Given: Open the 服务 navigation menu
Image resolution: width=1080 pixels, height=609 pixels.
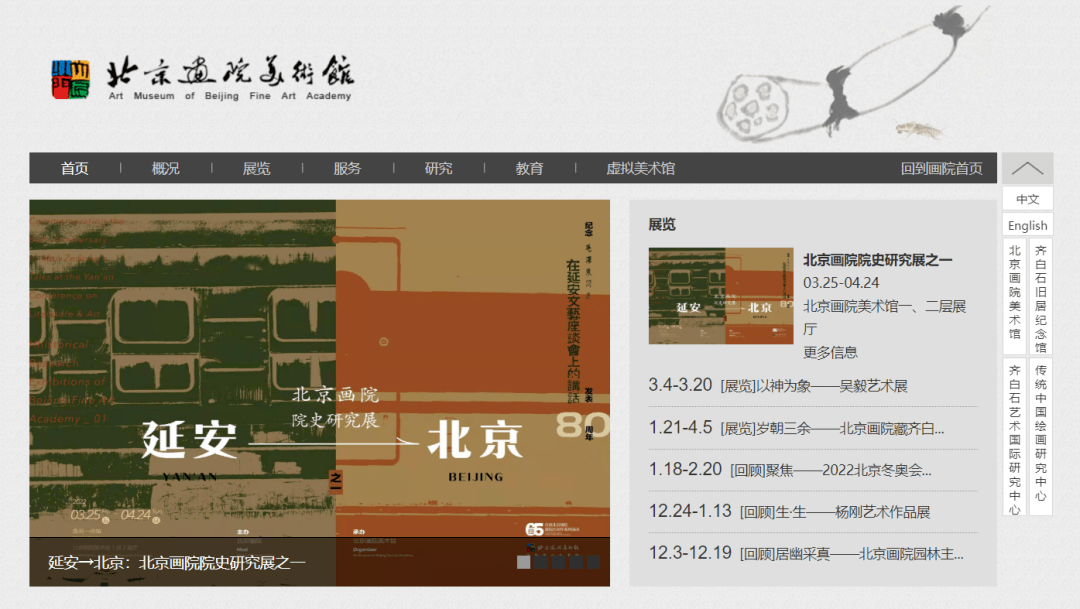Looking at the screenshot, I should 348,168.
